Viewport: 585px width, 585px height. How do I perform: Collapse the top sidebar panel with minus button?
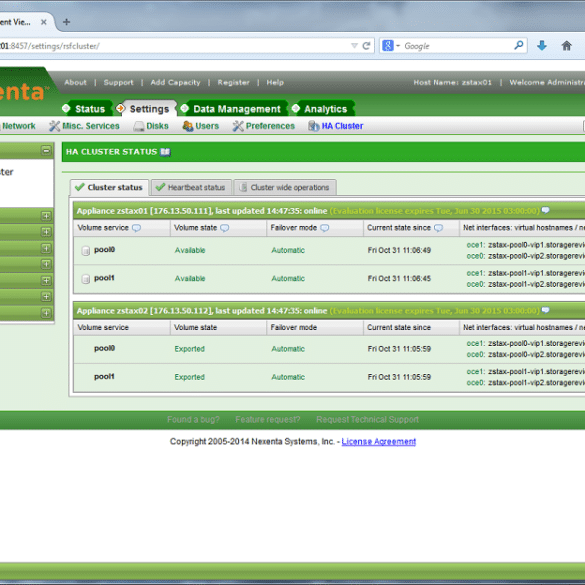(46, 150)
